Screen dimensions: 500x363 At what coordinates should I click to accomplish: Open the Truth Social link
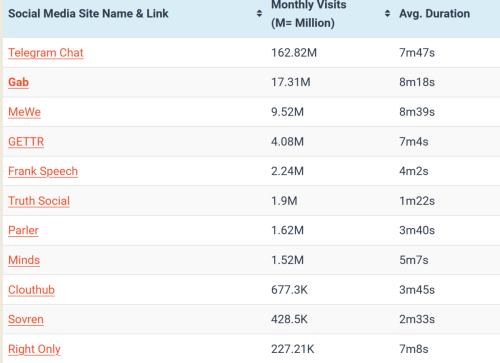[39, 201]
